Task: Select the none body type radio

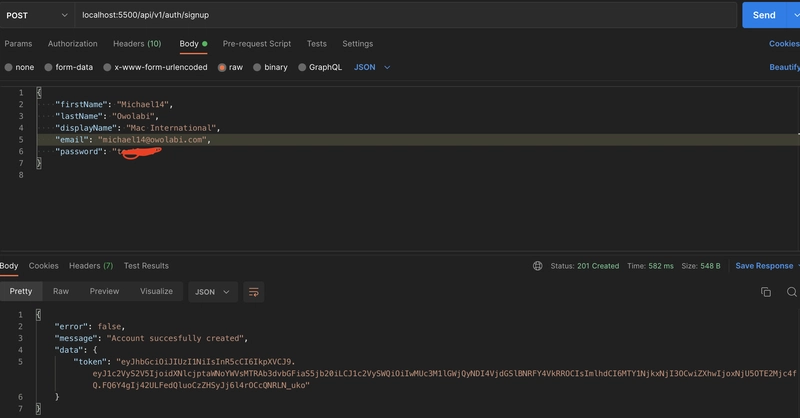Action: click(9, 67)
